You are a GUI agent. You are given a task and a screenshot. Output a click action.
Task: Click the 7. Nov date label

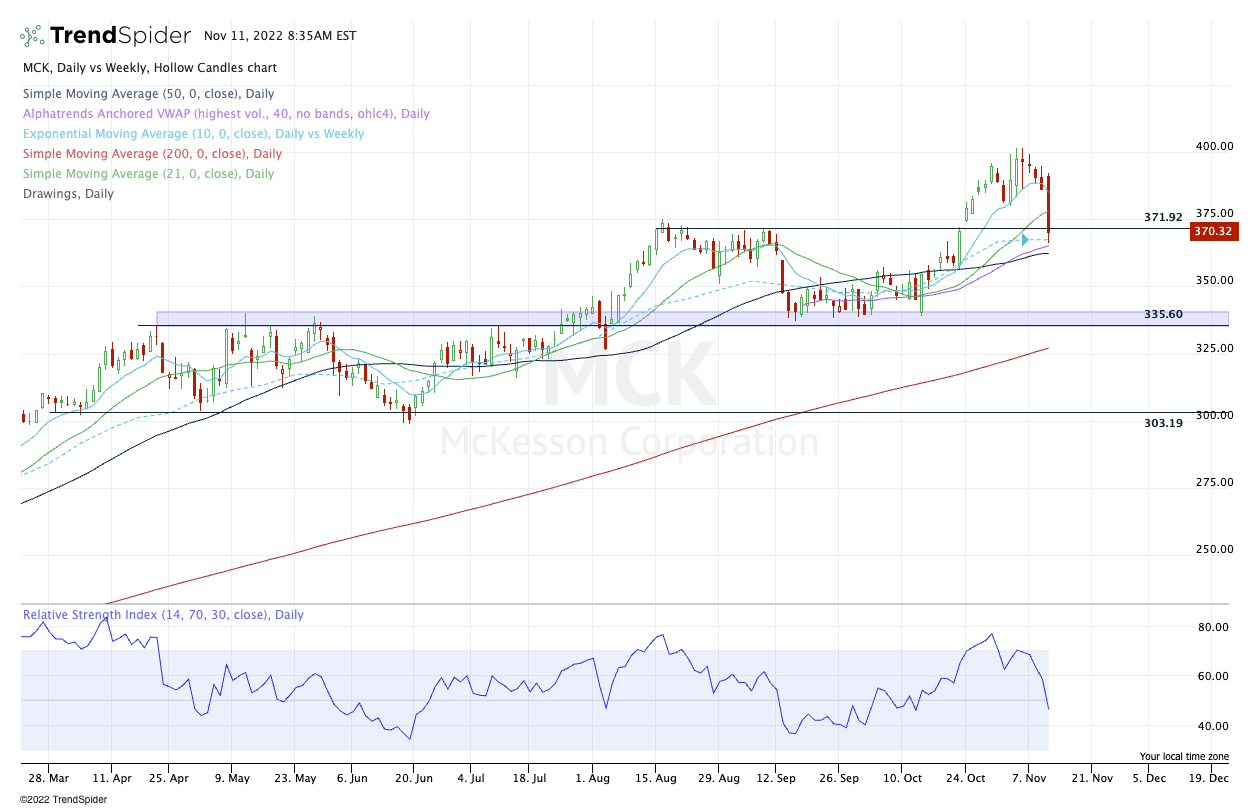[1029, 777]
